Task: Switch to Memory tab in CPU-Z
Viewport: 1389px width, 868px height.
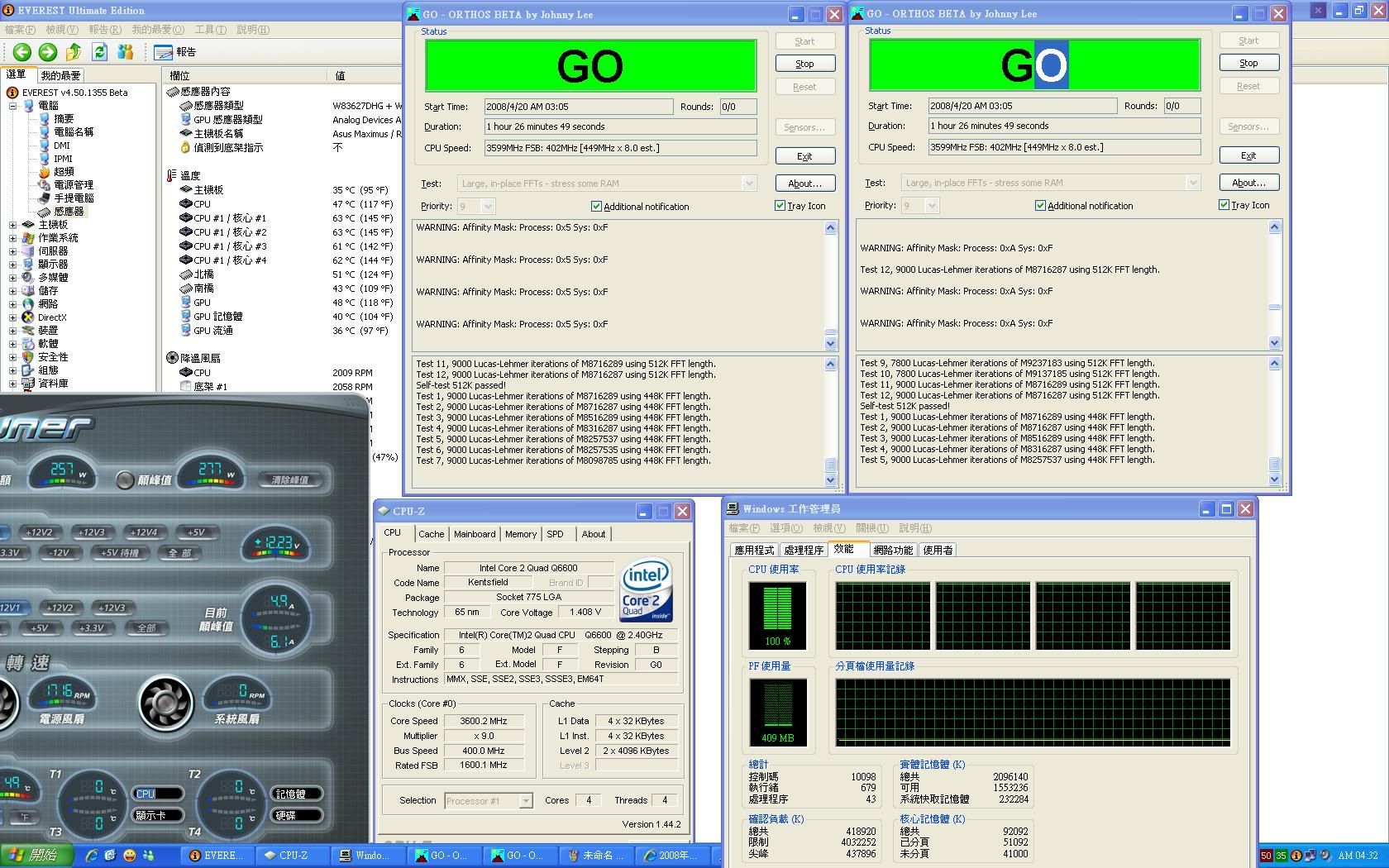Action: tap(521, 534)
